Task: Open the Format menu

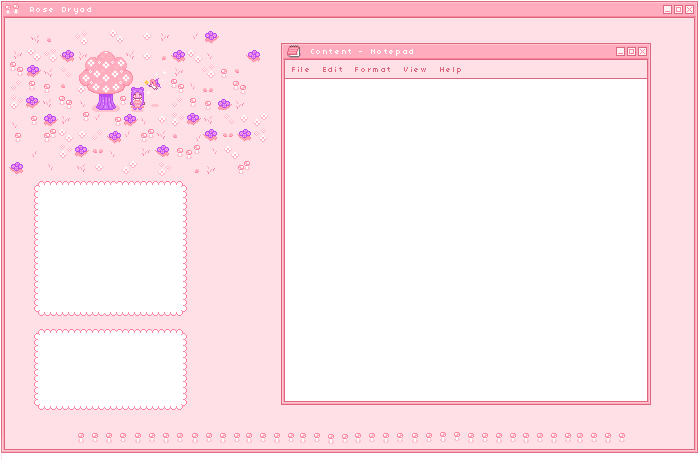Action: click(373, 70)
